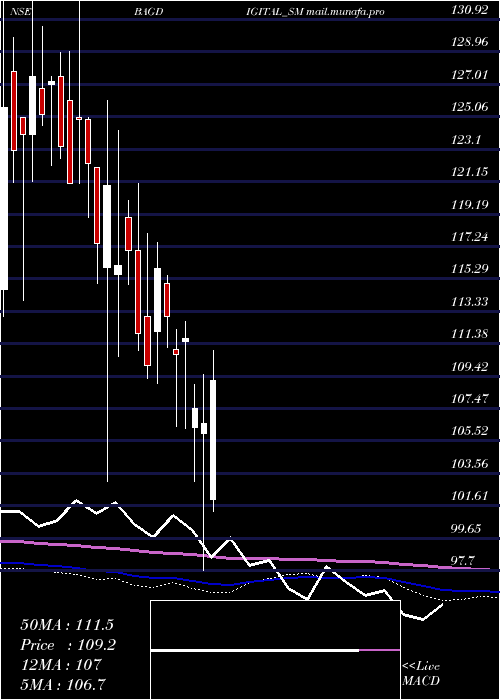
Task: Click the 5MA : 106.7 reading
Action: (63, 685)
